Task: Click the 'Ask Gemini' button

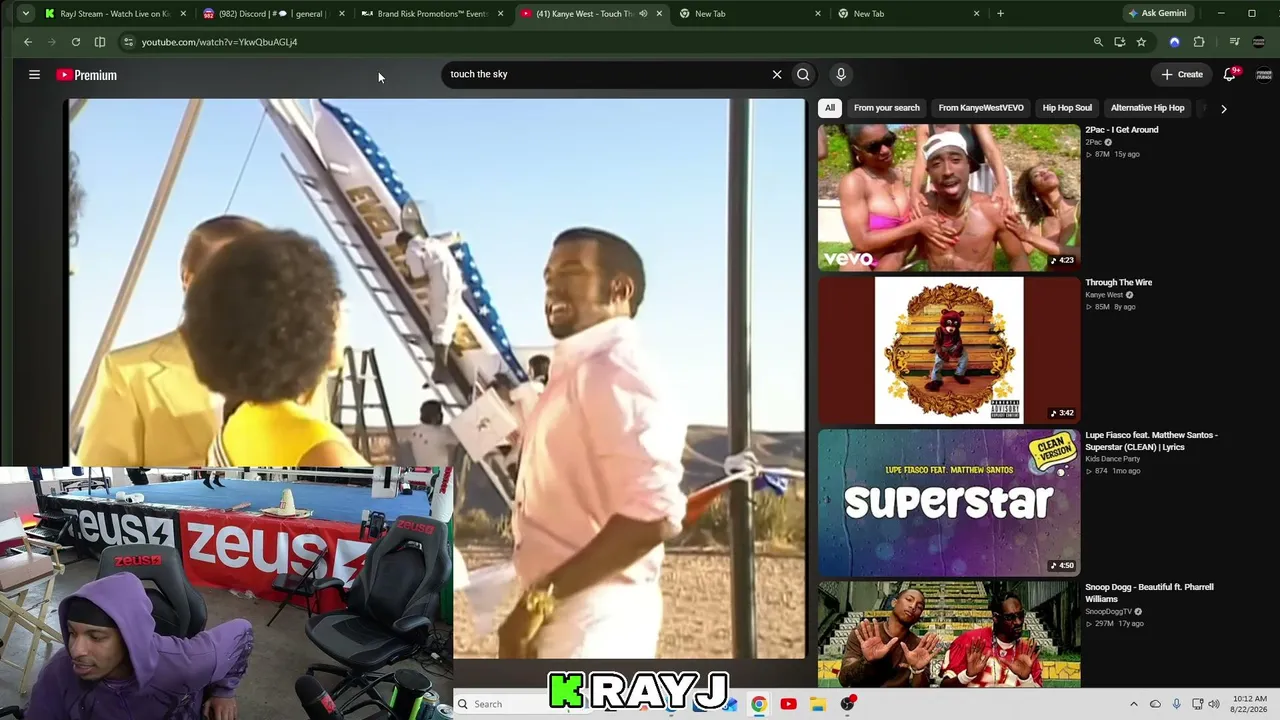Action: coord(1157,14)
